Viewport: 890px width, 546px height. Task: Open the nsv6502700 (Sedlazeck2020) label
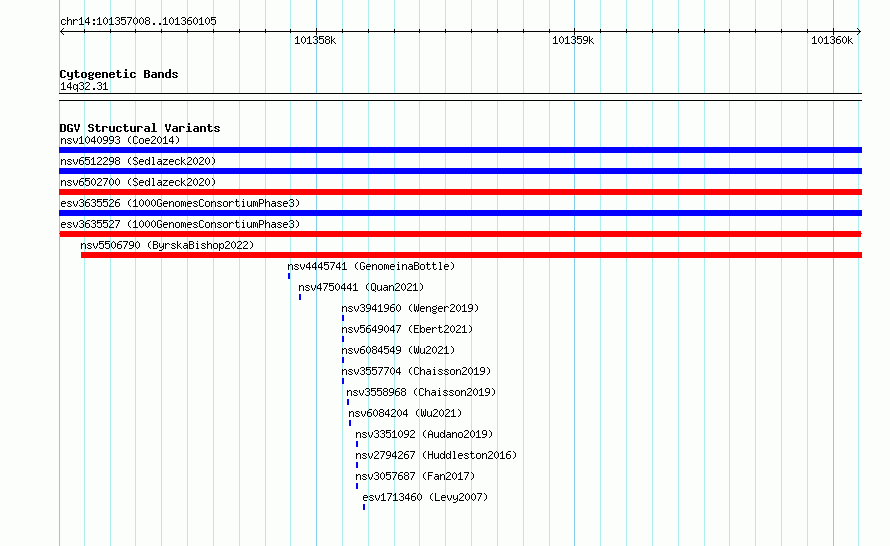tap(138, 182)
